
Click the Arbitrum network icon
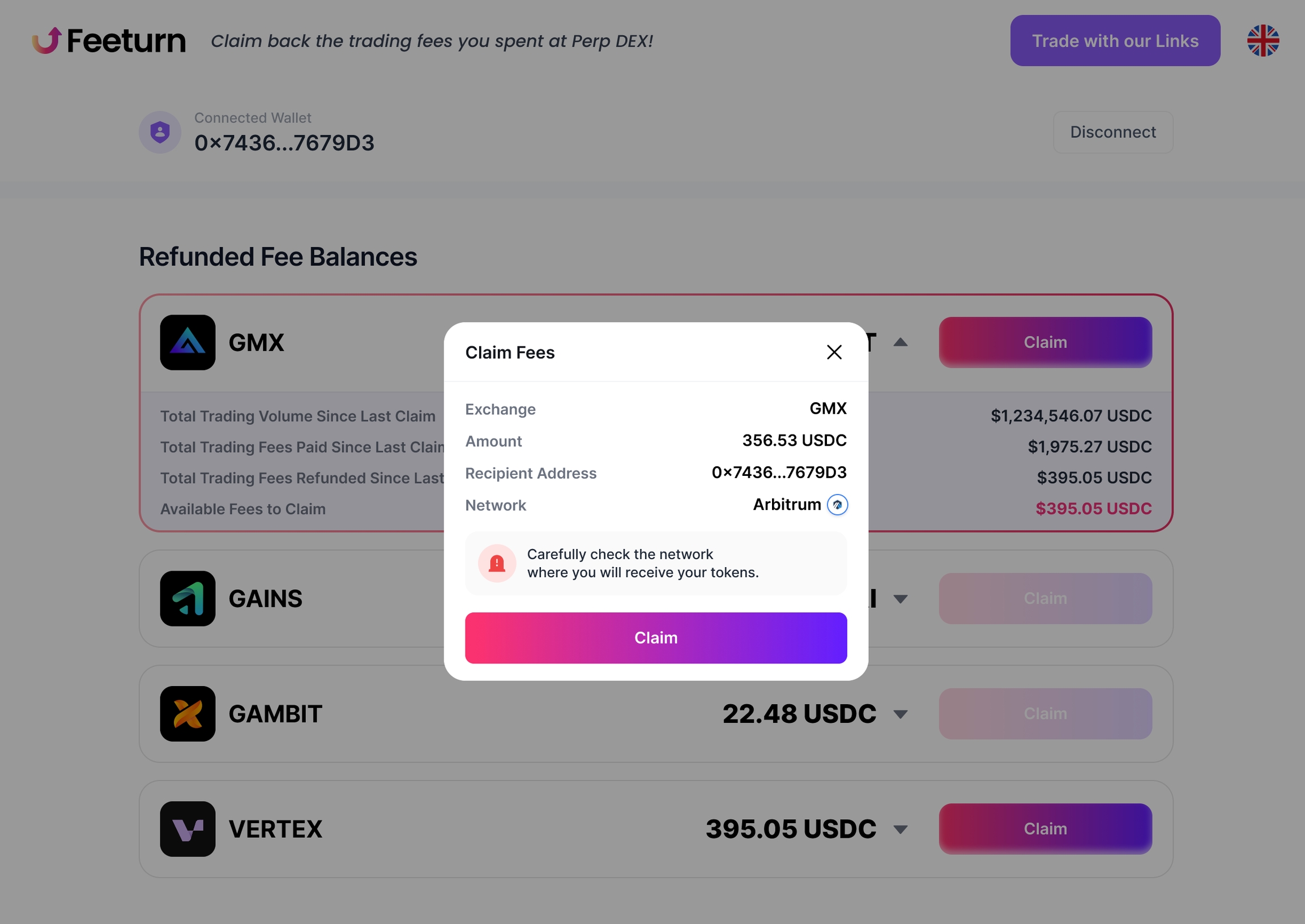pyautogui.click(x=837, y=505)
